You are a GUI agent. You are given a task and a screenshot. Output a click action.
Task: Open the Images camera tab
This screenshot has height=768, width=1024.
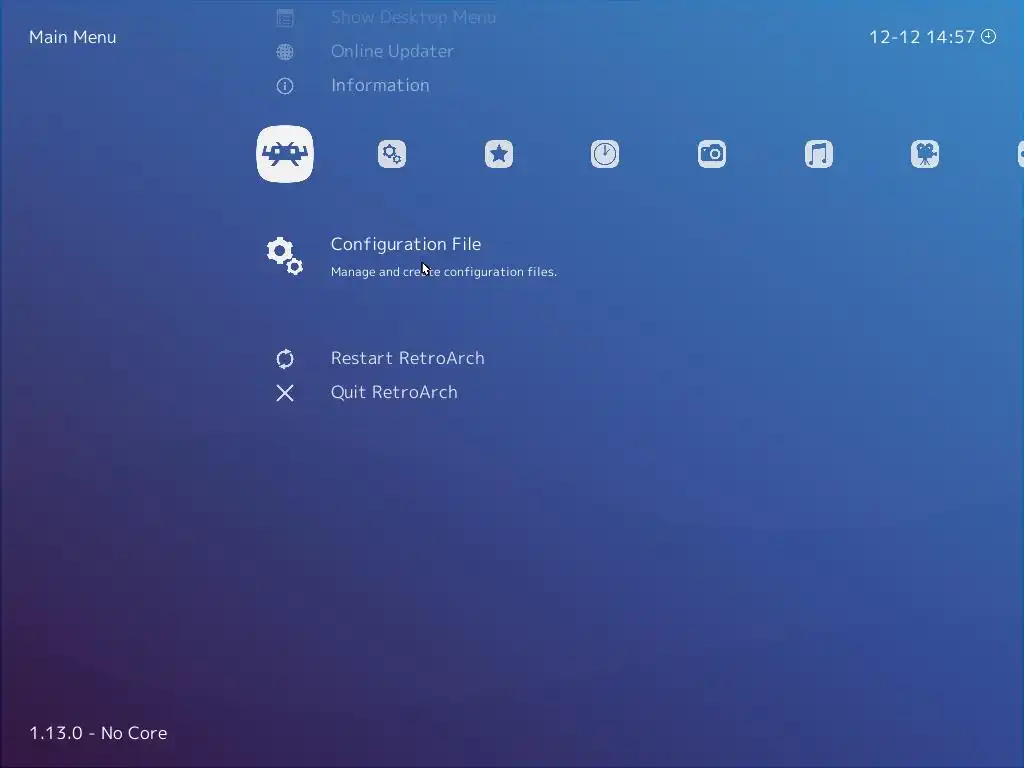tap(712, 154)
